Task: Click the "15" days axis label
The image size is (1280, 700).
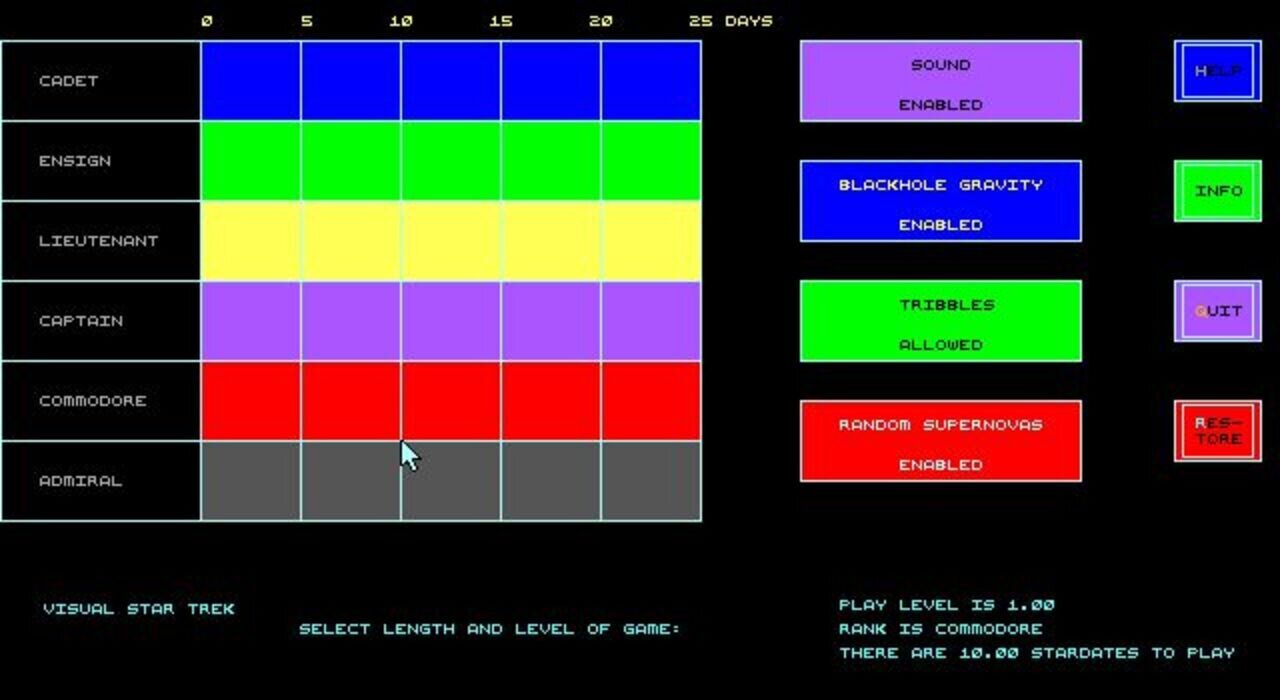Action: coord(501,21)
